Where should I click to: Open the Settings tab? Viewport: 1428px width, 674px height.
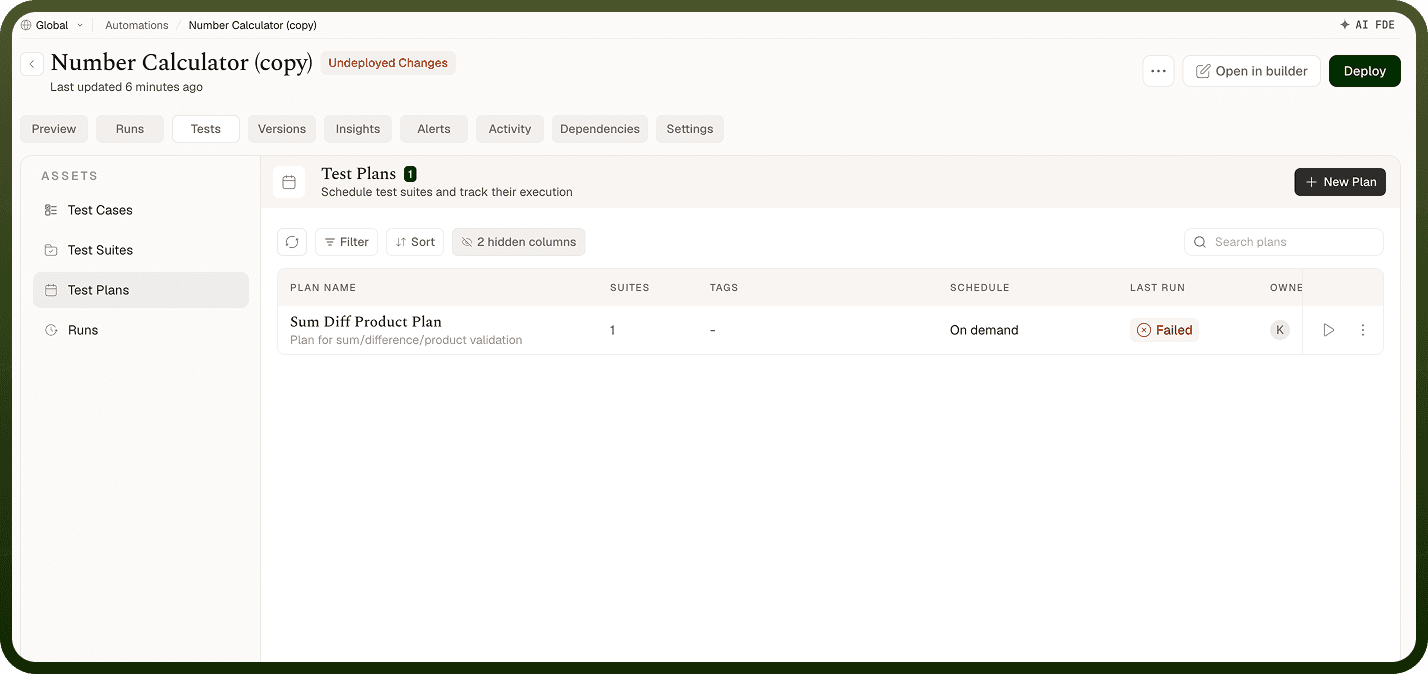pos(690,129)
